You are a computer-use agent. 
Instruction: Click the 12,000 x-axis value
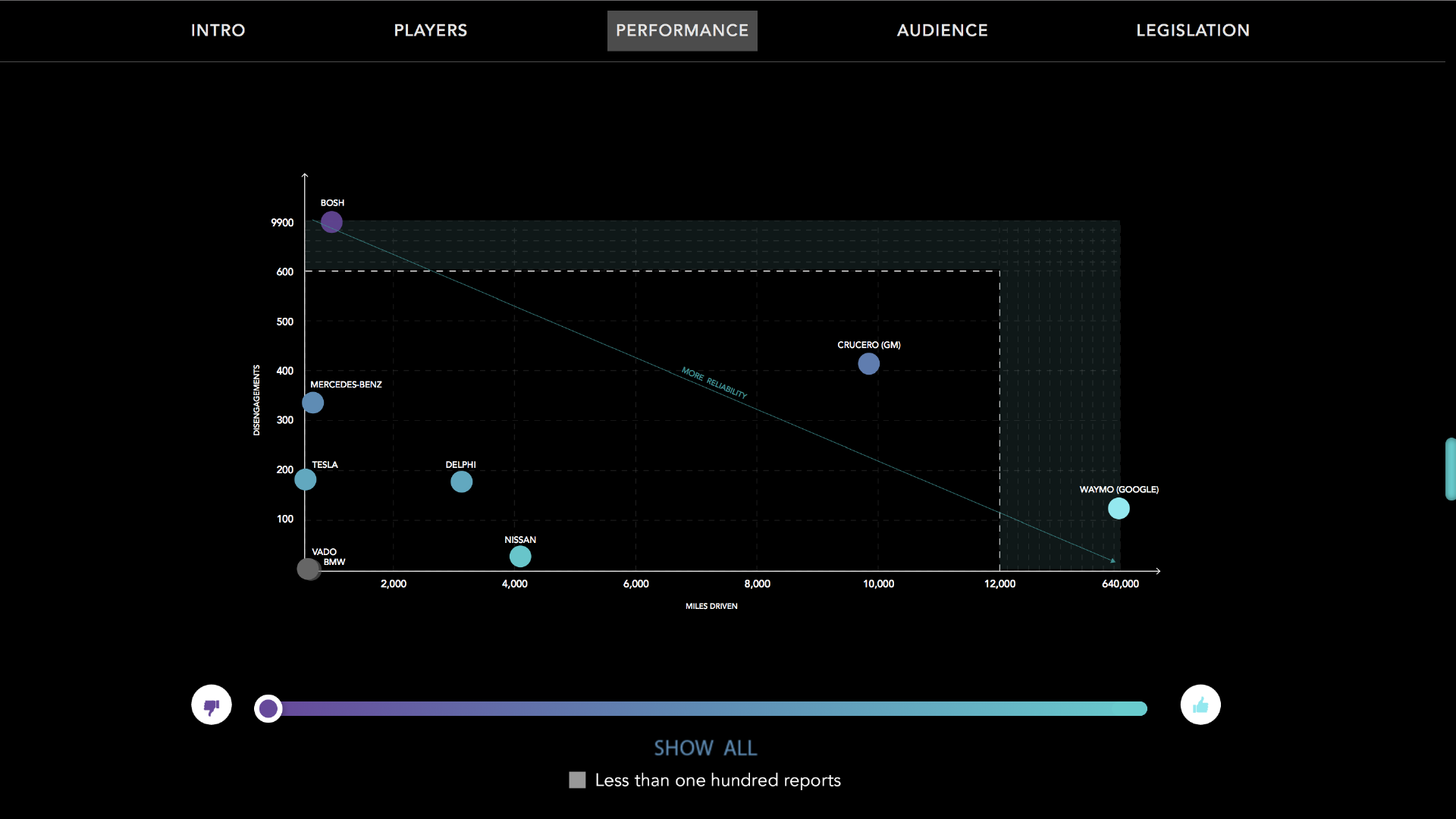coord(999,584)
